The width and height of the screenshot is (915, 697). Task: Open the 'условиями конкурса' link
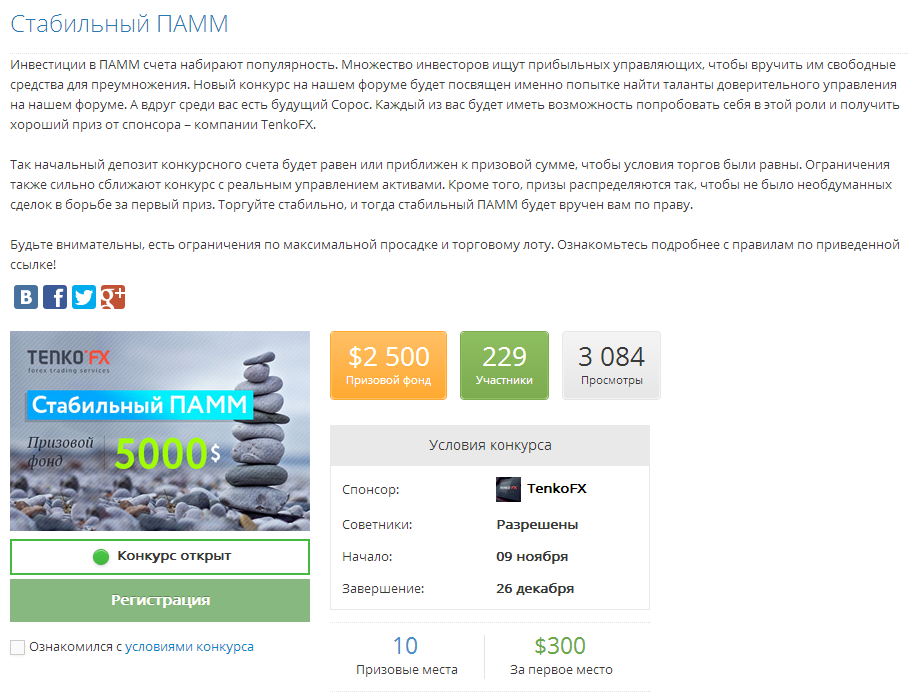click(x=189, y=647)
